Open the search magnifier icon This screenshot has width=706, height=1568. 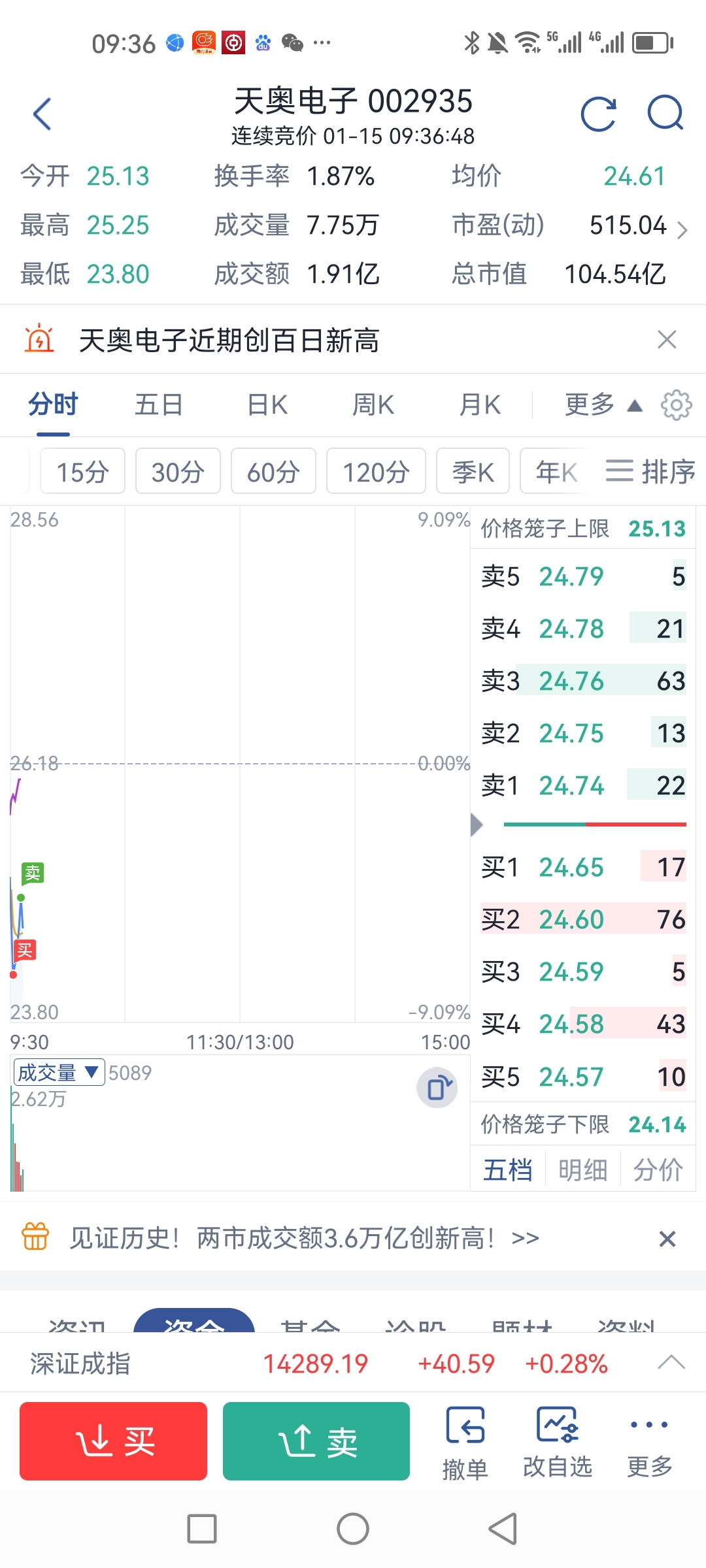click(665, 114)
